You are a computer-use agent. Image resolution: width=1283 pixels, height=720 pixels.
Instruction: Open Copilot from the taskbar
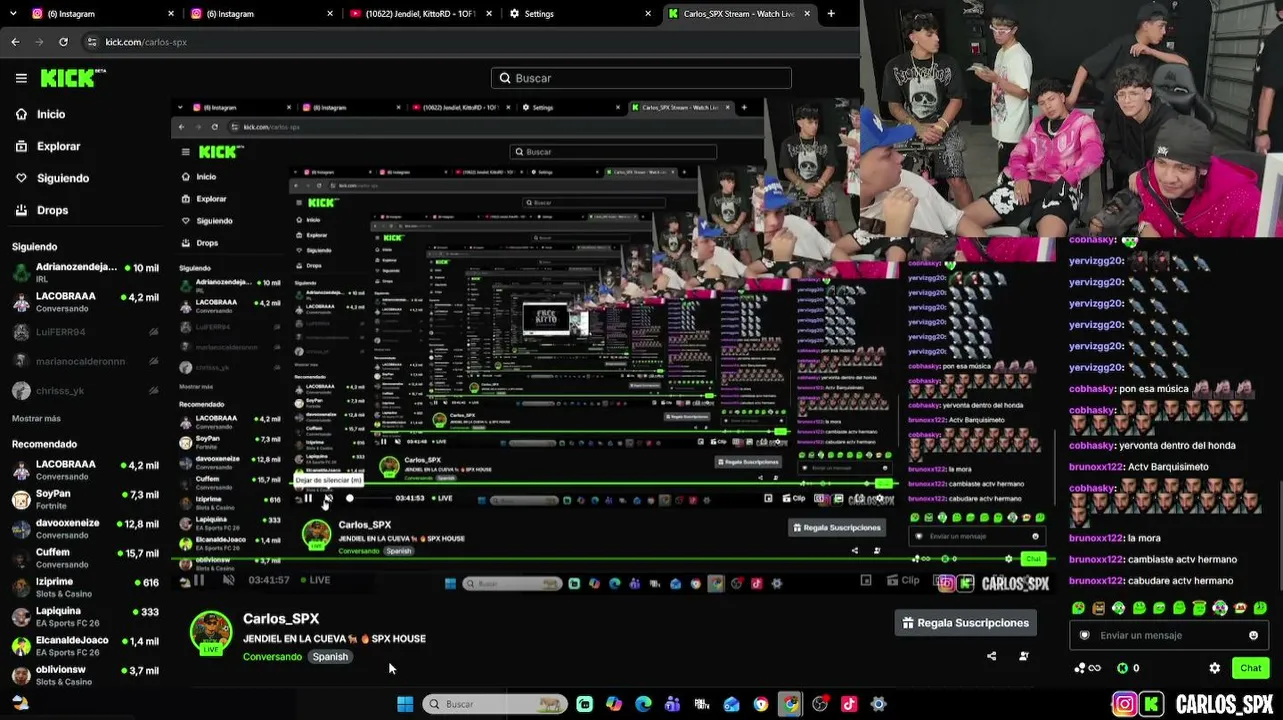614,704
